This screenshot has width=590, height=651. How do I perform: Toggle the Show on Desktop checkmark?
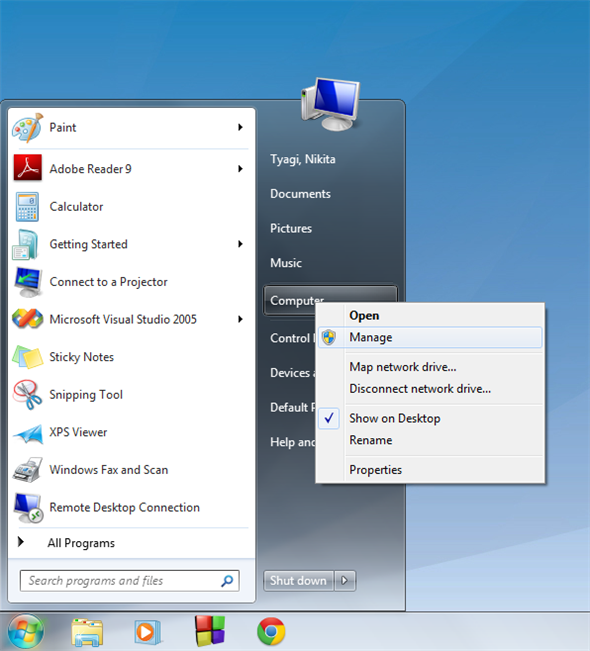tap(329, 418)
